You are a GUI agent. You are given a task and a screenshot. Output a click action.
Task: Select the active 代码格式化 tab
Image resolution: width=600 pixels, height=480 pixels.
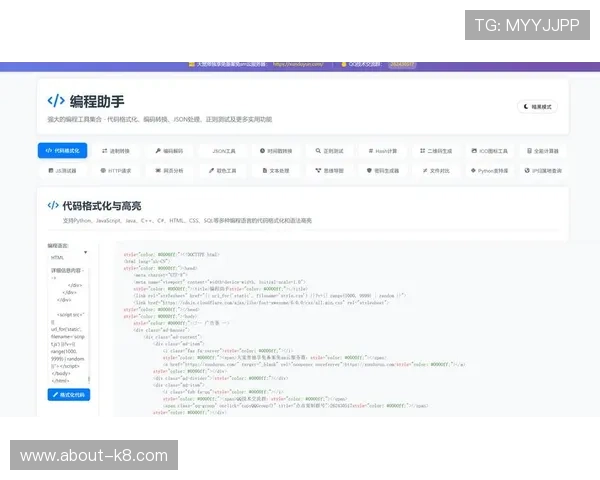click(62, 150)
